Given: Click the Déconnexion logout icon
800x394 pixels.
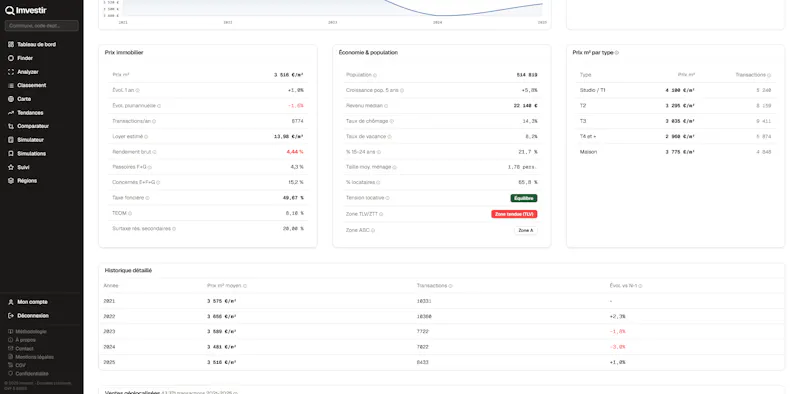Looking at the screenshot, I should click(11, 316).
